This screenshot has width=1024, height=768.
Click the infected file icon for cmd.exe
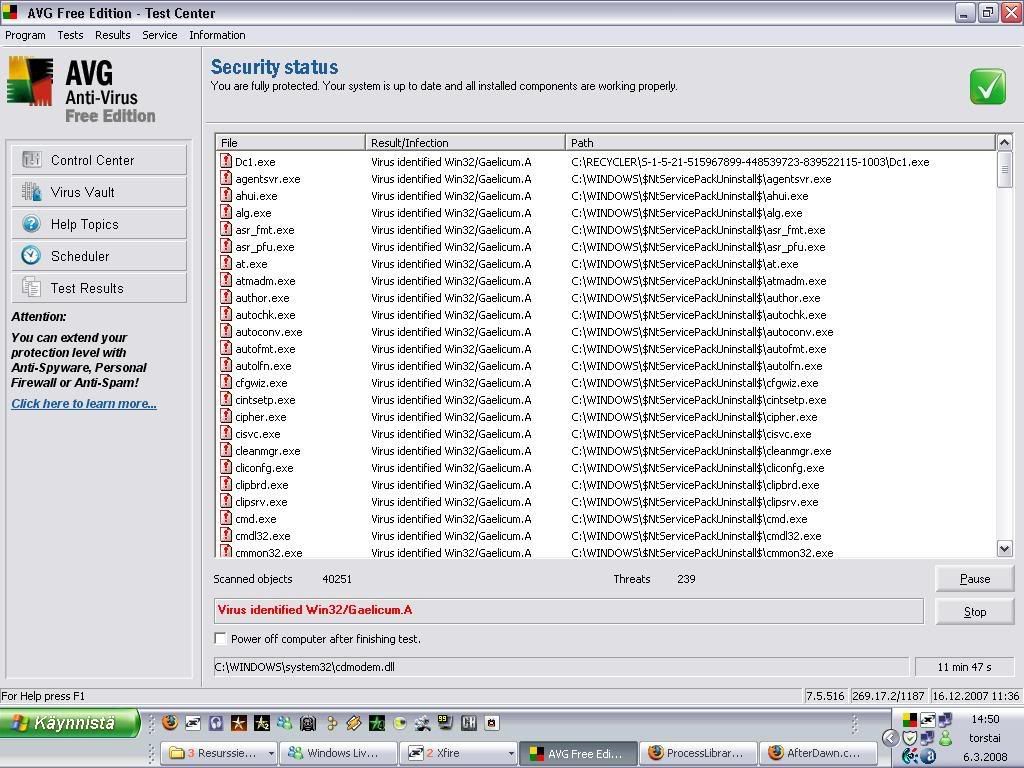(x=226, y=518)
